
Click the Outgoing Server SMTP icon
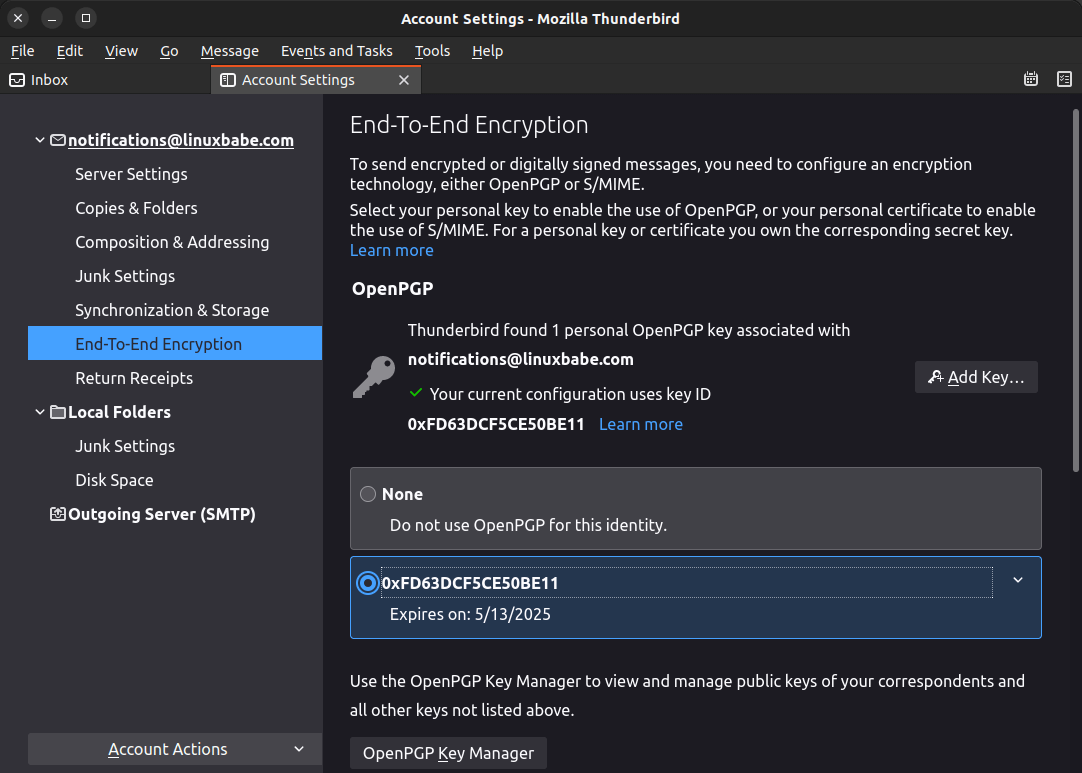58,514
